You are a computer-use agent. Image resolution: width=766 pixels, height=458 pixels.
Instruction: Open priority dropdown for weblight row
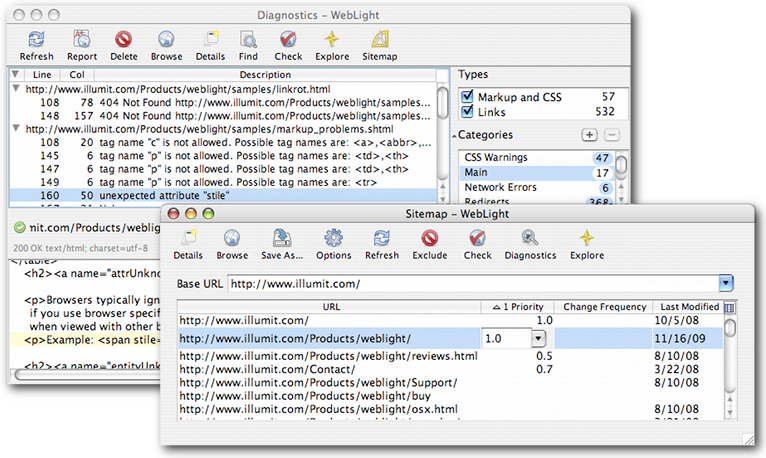tap(538, 338)
